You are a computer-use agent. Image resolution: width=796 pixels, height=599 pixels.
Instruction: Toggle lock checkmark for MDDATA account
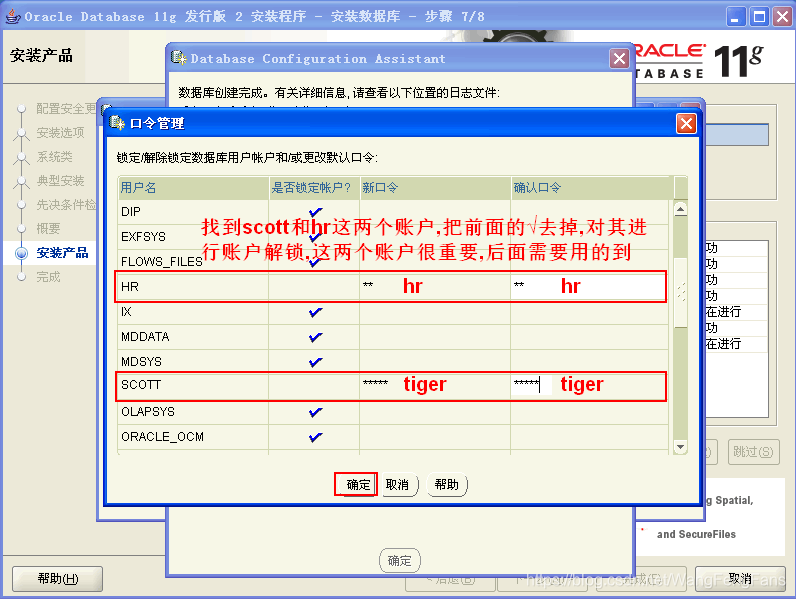click(x=315, y=337)
